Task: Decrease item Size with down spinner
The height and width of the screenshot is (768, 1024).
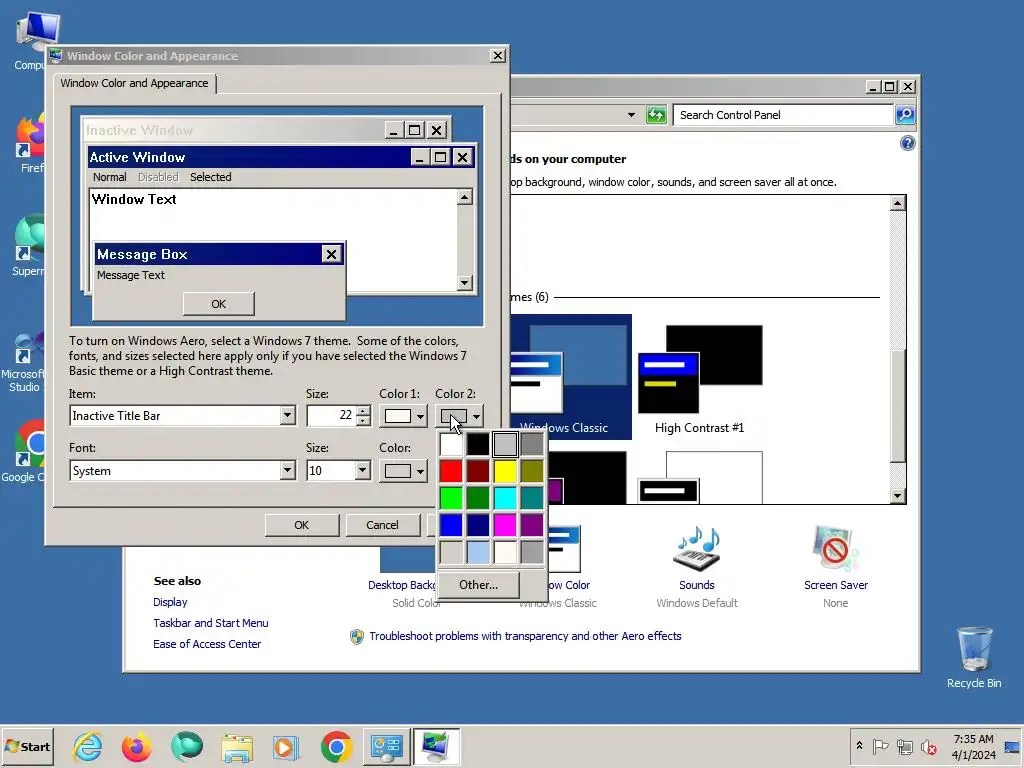Action: click(x=363, y=421)
